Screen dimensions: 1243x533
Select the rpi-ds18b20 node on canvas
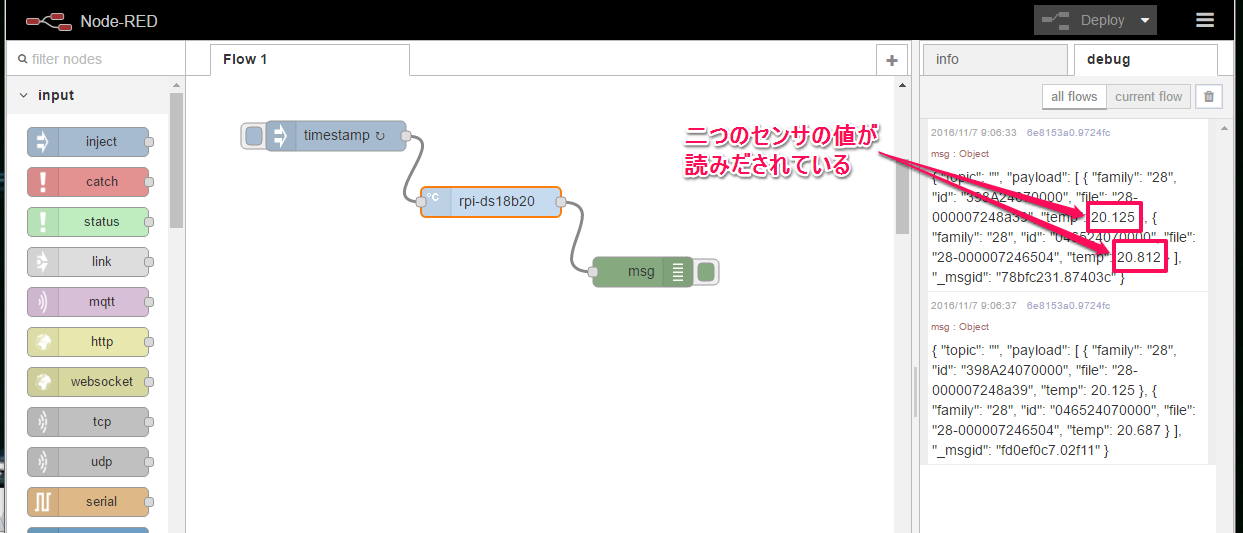(x=491, y=201)
